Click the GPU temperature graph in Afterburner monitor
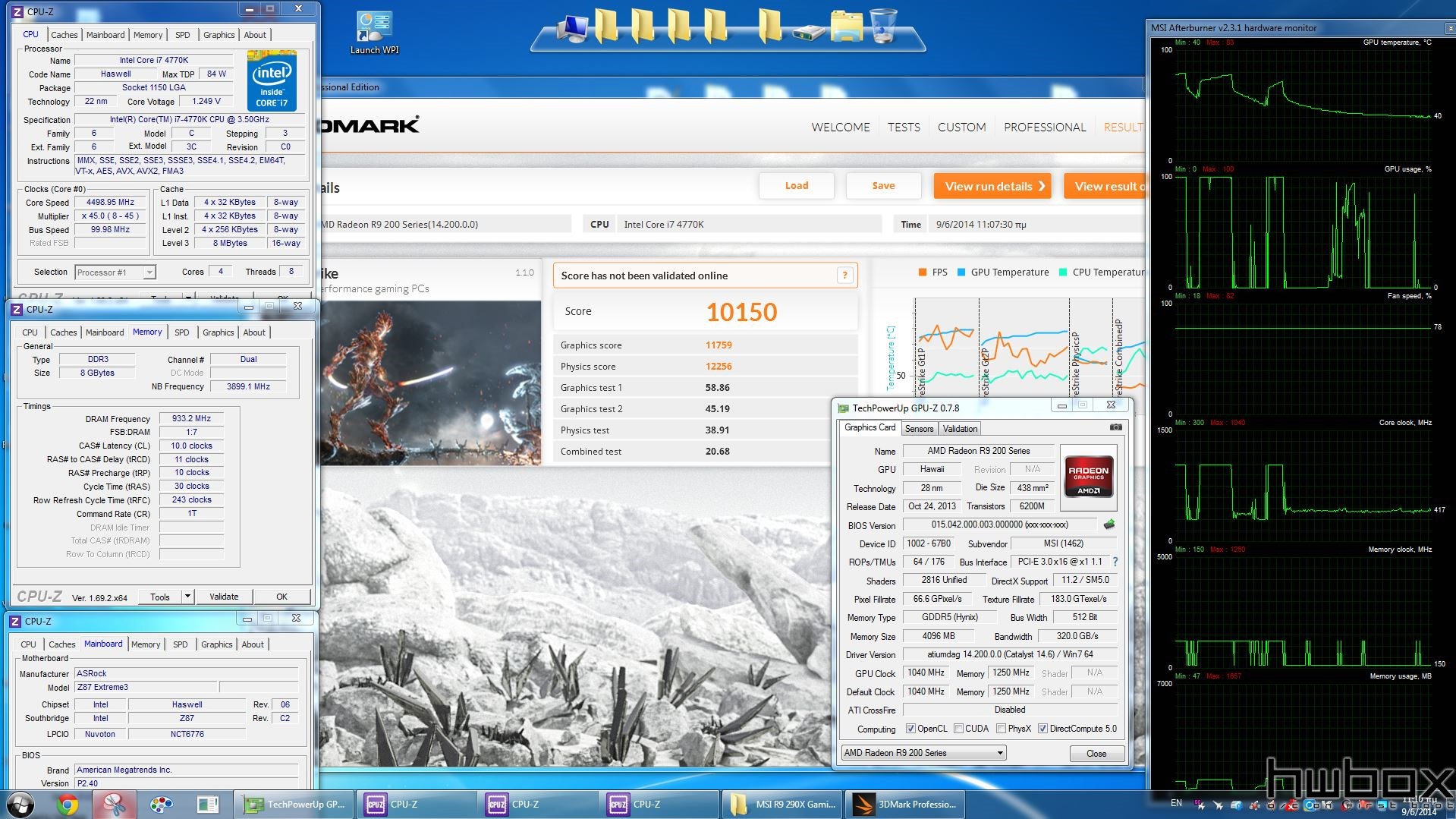 coord(1303,106)
